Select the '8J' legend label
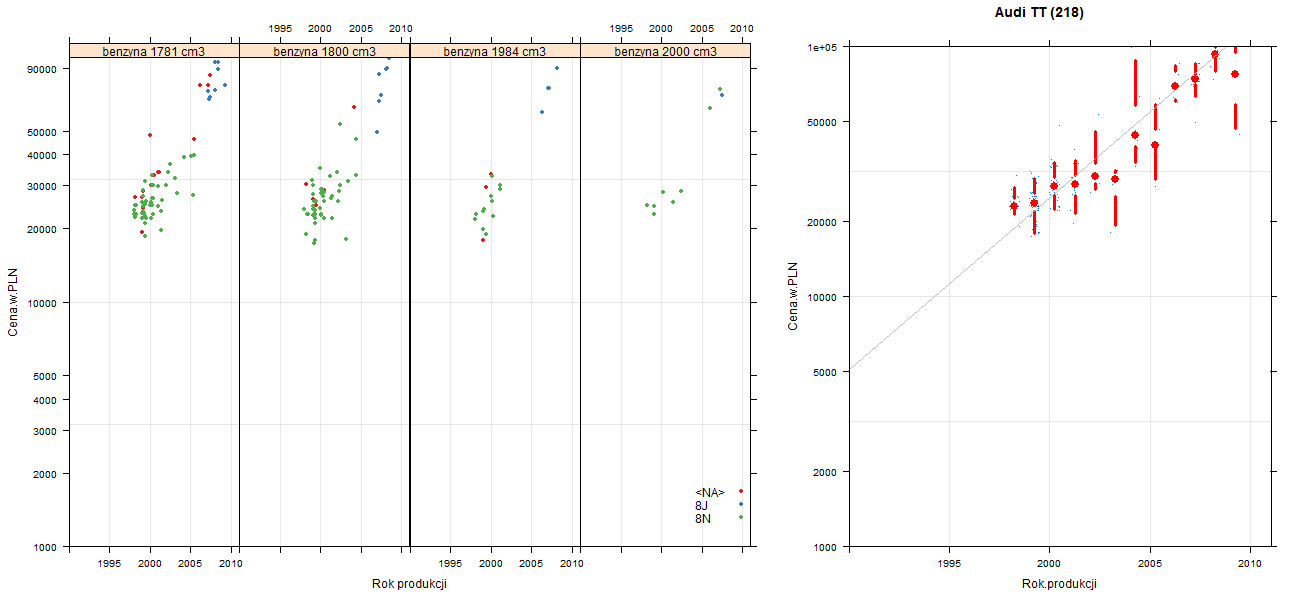The height and width of the screenshot is (600, 1300). click(x=702, y=505)
